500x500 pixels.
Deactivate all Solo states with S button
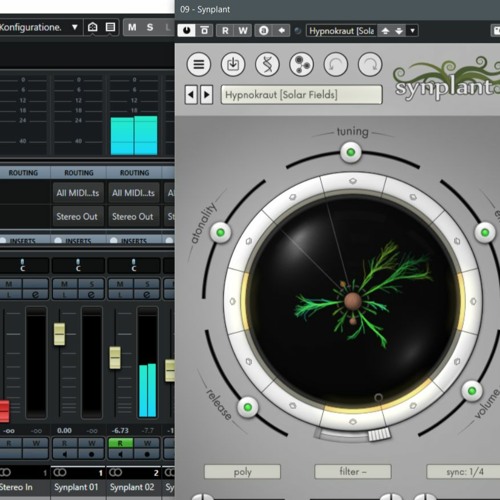click(150, 27)
